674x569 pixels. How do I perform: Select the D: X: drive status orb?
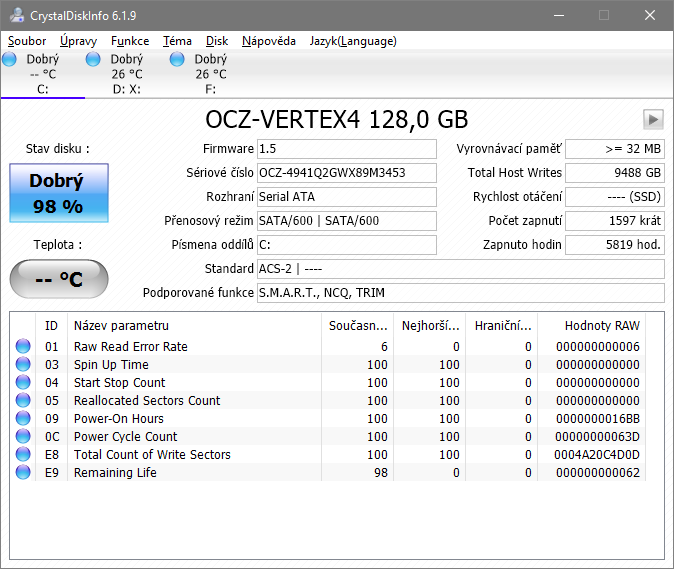click(x=94, y=59)
